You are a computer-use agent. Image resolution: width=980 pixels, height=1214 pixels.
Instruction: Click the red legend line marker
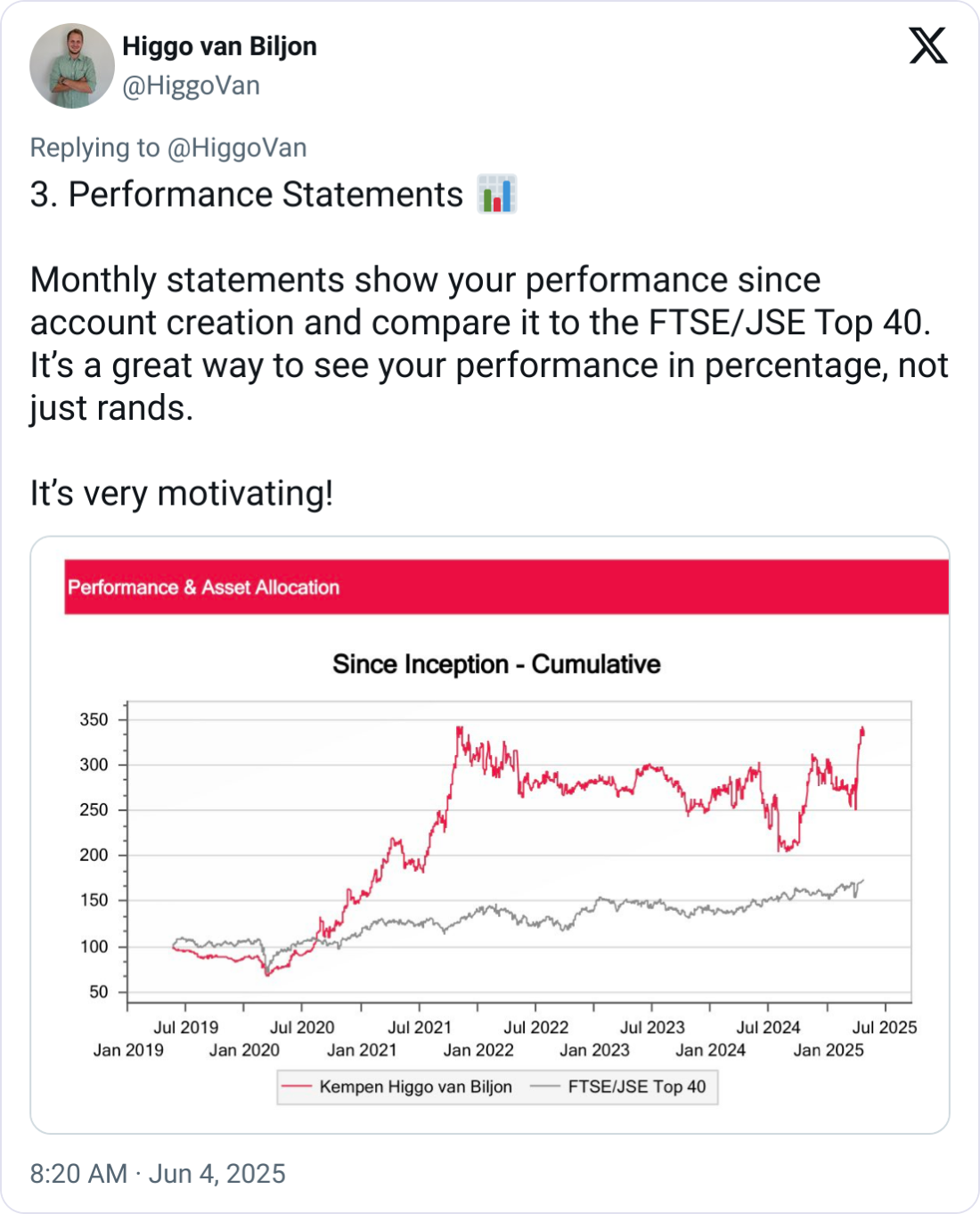297,1087
